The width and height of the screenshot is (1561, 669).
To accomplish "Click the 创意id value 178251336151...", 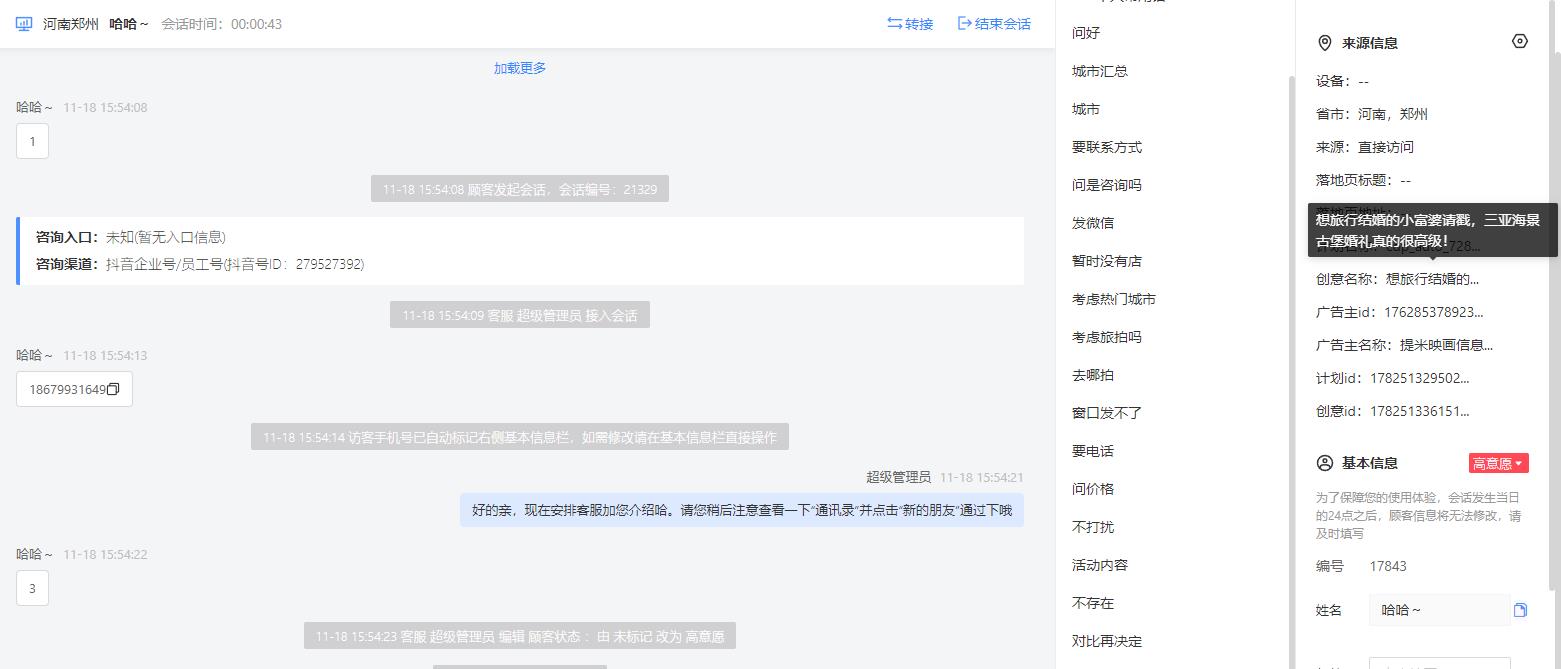I will coord(1420,411).
